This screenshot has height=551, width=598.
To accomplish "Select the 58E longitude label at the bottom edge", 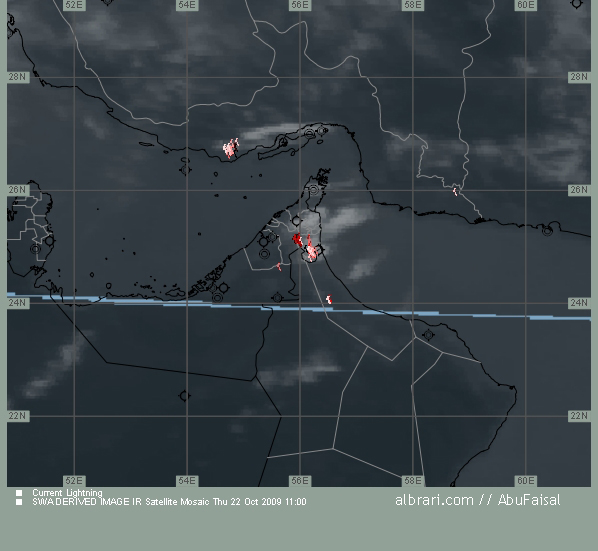I will point(413,481).
